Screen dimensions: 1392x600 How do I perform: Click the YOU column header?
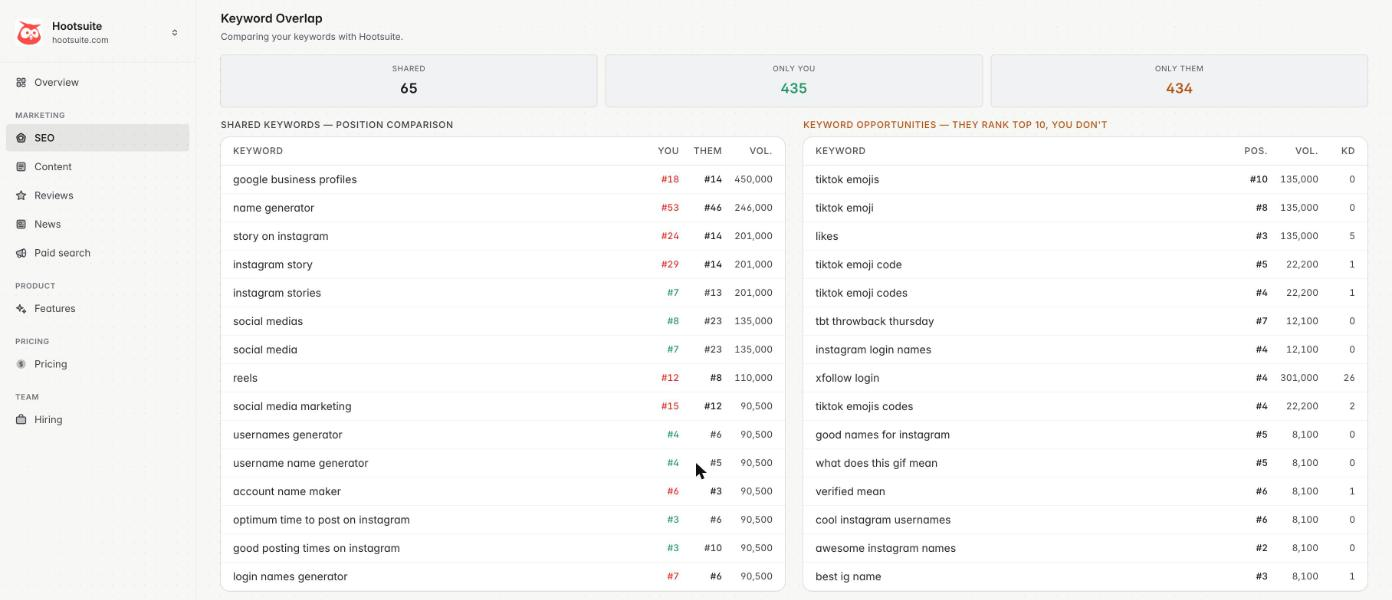pos(668,151)
